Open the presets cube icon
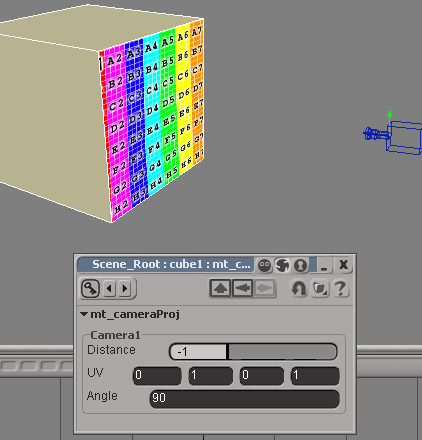The height and width of the screenshot is (440, 422). [320, 288]
